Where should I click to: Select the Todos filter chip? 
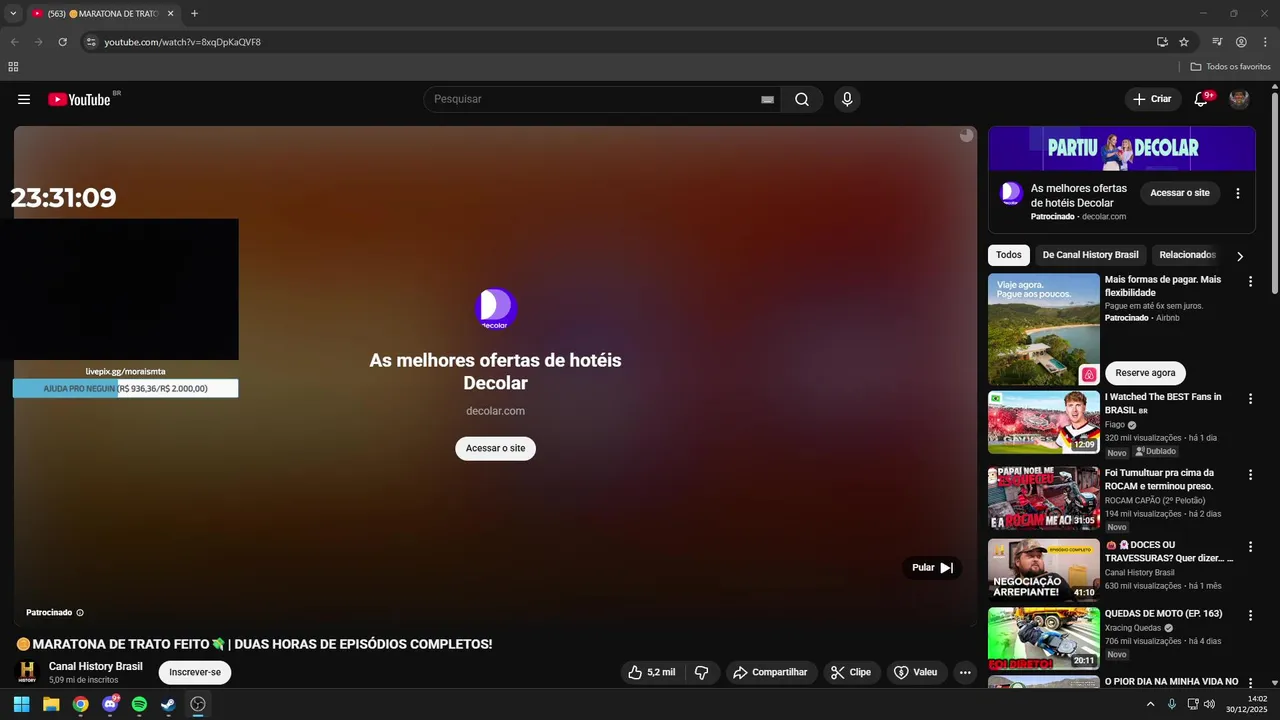point(1009,255)
